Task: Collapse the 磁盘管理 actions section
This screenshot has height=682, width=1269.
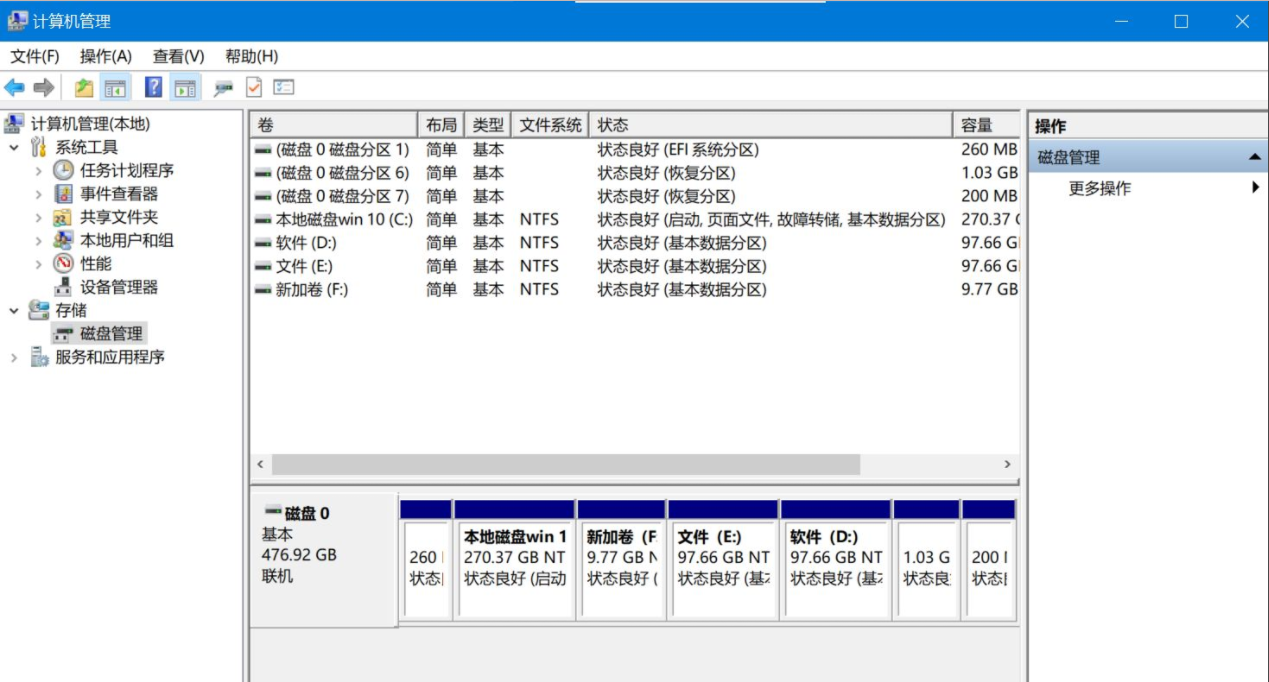Action: click(x=1254, y=158)
